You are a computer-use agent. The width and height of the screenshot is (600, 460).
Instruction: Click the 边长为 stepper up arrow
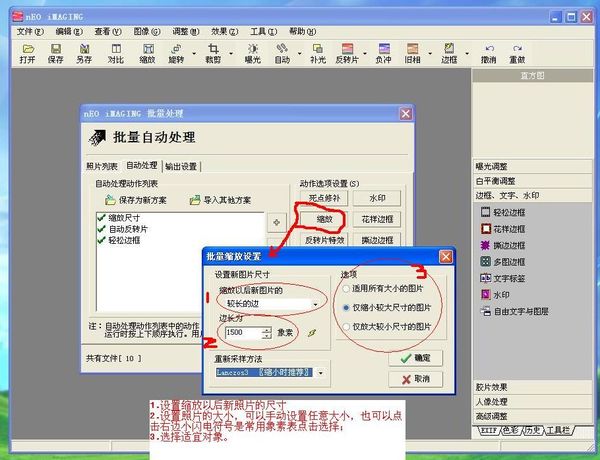tap(266, 328)
